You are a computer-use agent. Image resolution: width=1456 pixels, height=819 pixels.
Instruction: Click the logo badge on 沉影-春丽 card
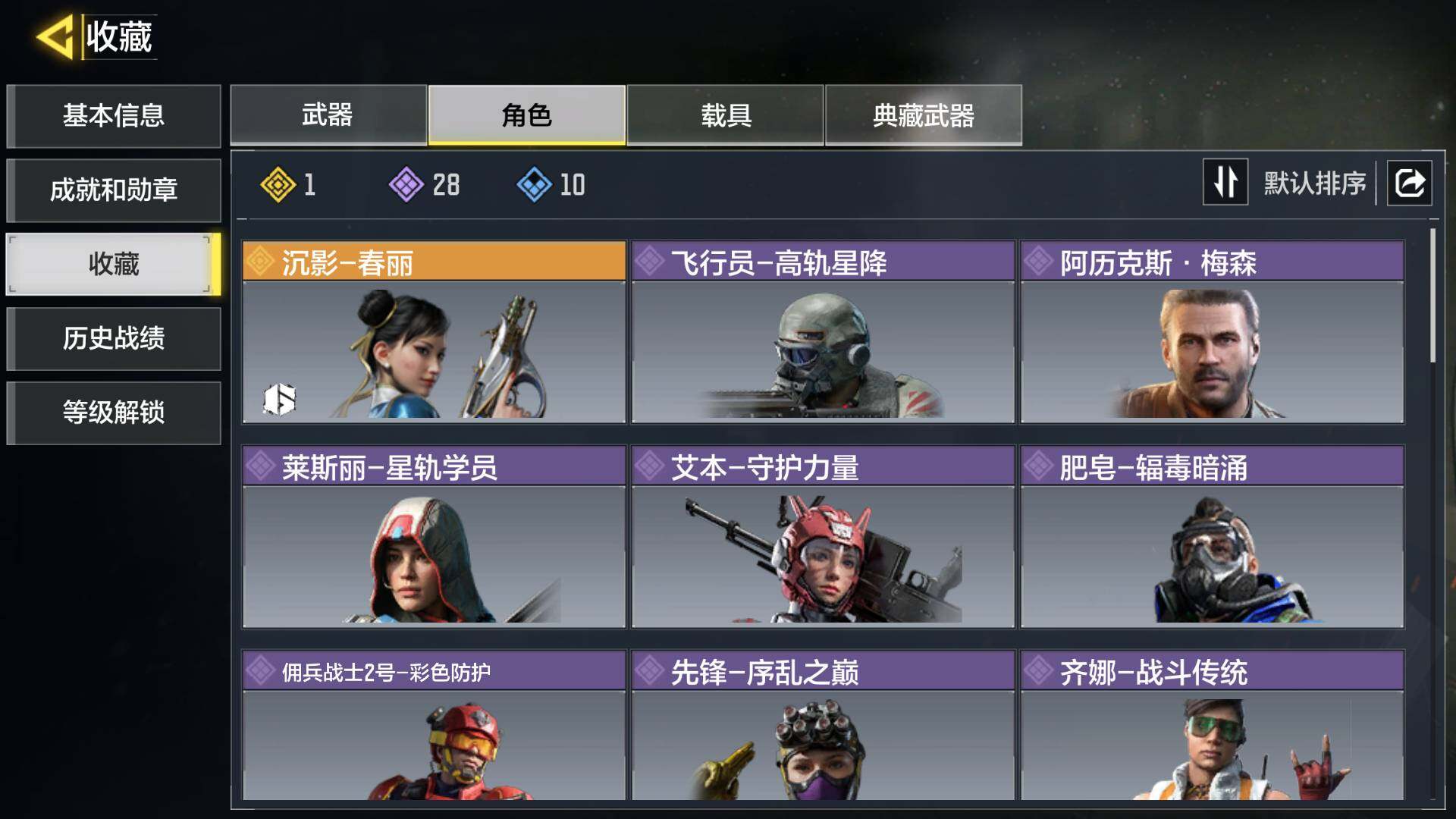(279, 399)
